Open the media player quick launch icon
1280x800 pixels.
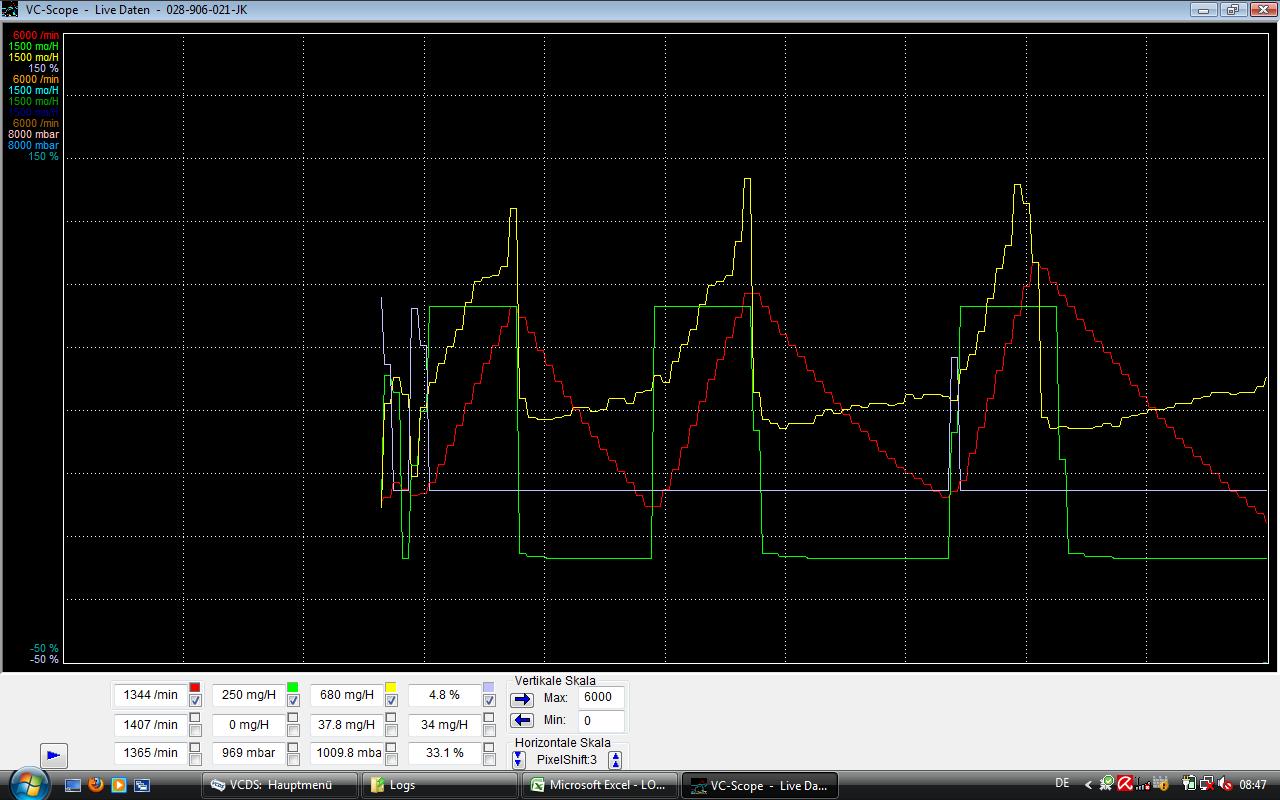(119, 785)
